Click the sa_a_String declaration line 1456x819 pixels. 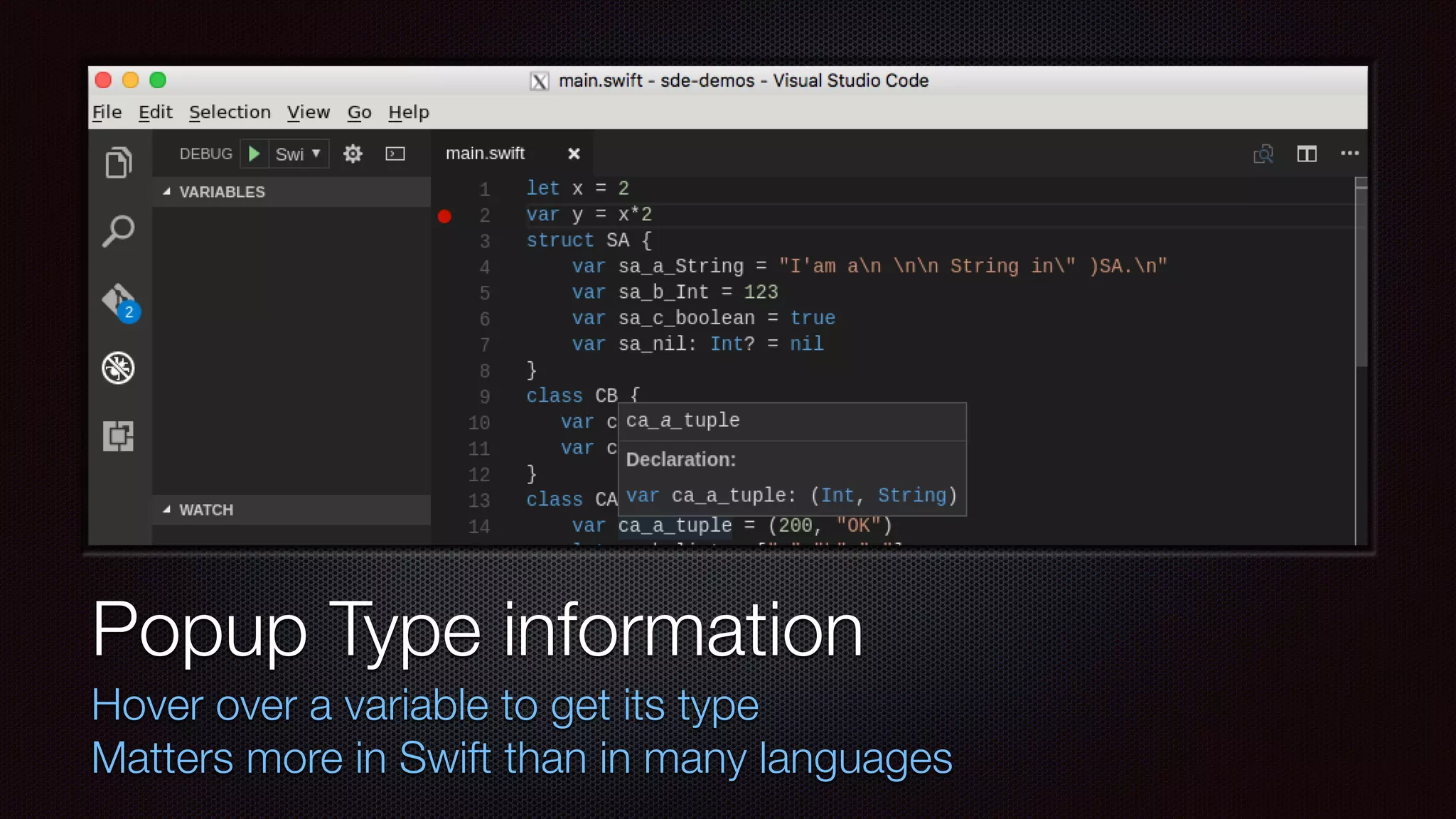click(x=869, y=267)
